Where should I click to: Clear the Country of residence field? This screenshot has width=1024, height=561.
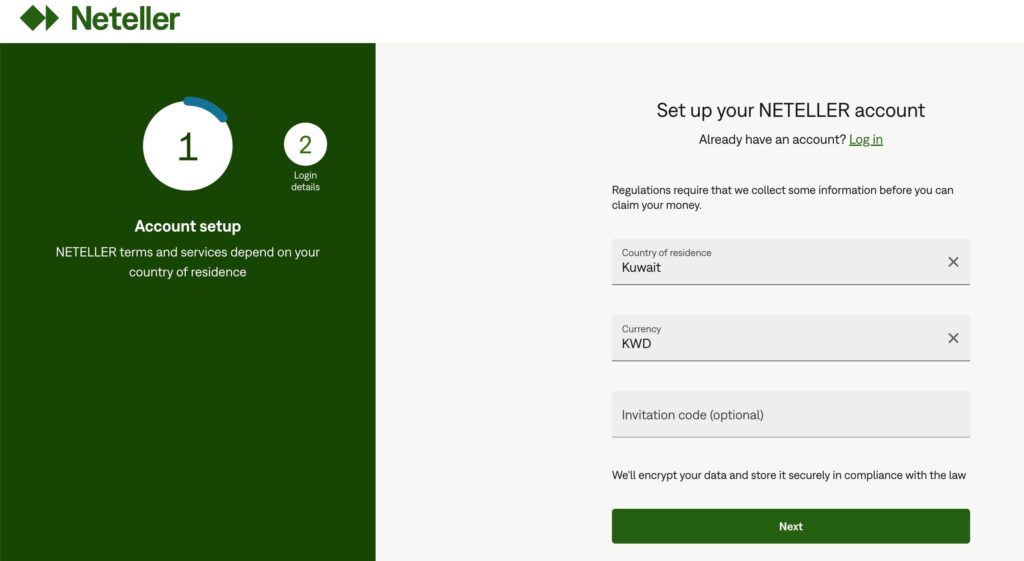(953, 262)
